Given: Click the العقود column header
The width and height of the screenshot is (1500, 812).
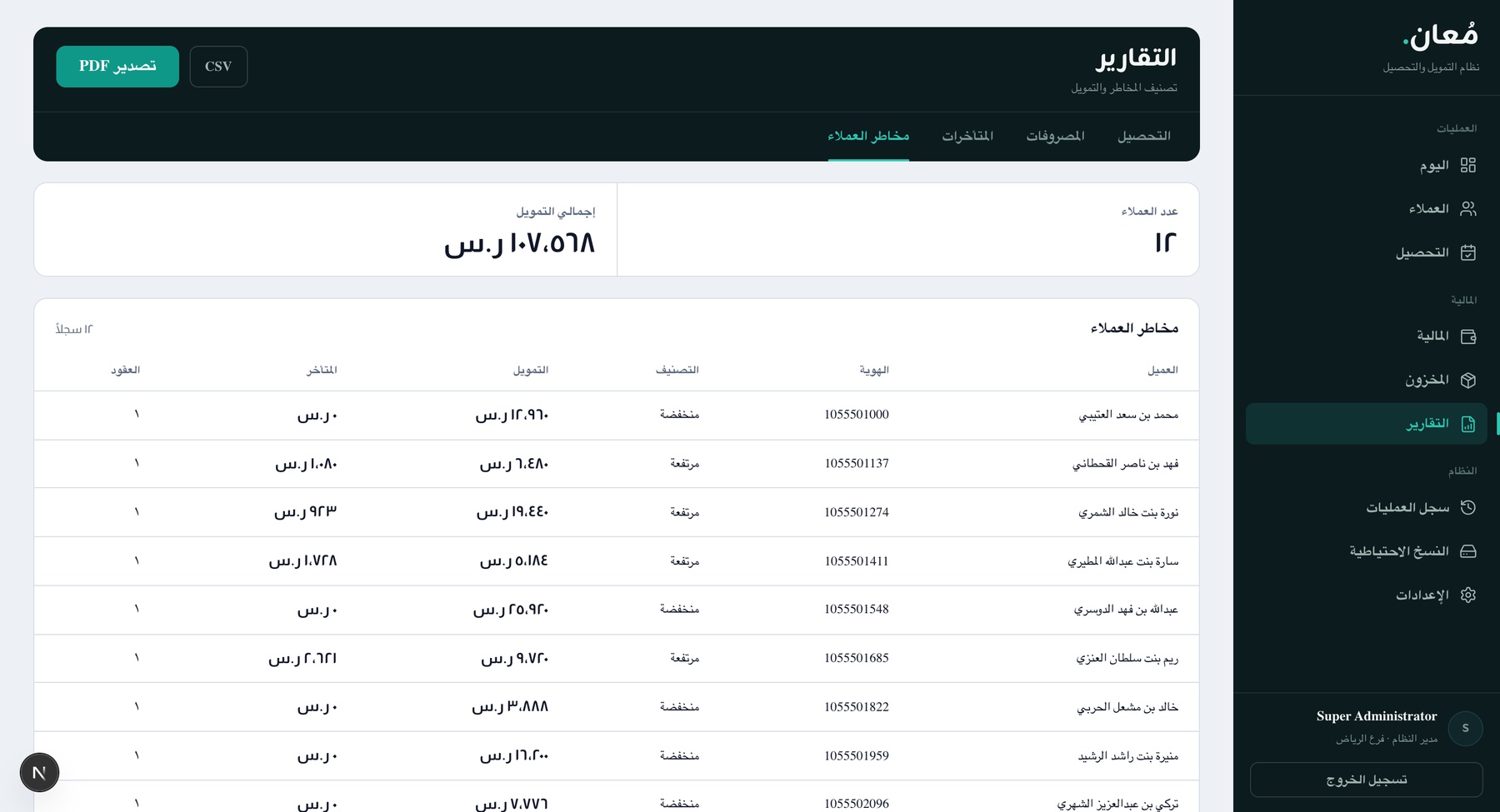Looking at the screenshot, I should coord(125,370).
